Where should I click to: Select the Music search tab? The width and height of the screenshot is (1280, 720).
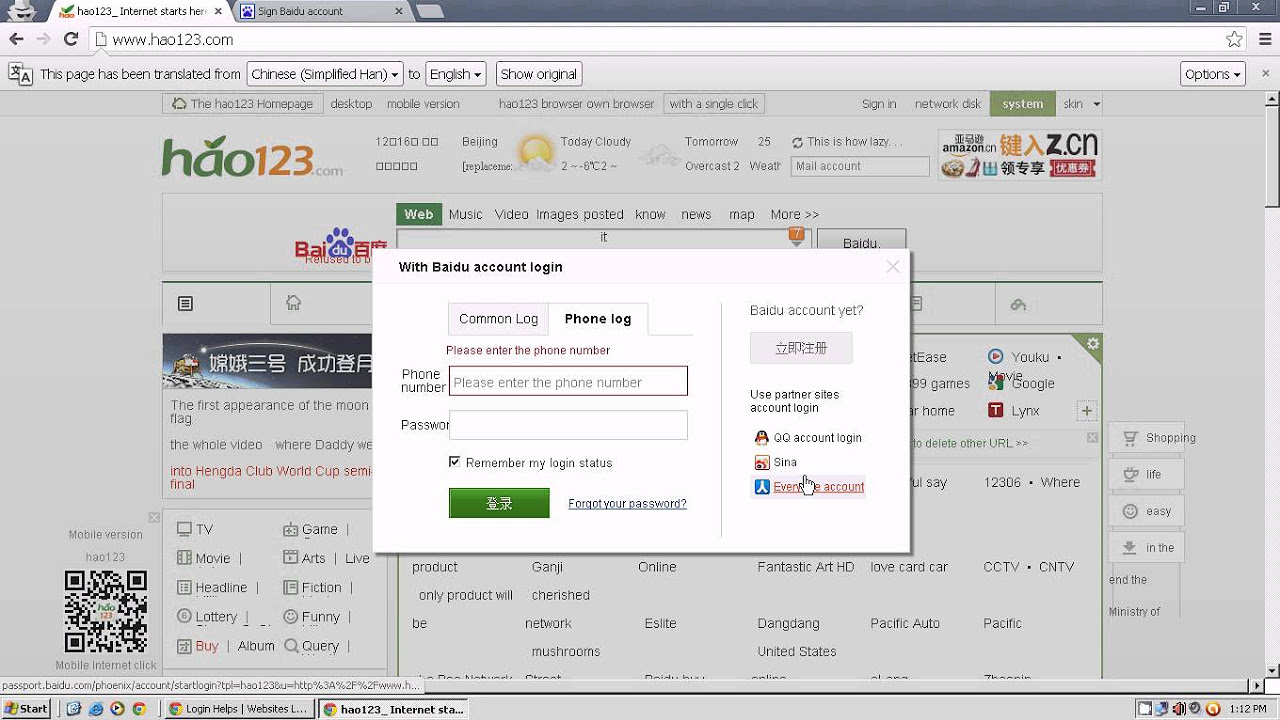click(465, 214)
